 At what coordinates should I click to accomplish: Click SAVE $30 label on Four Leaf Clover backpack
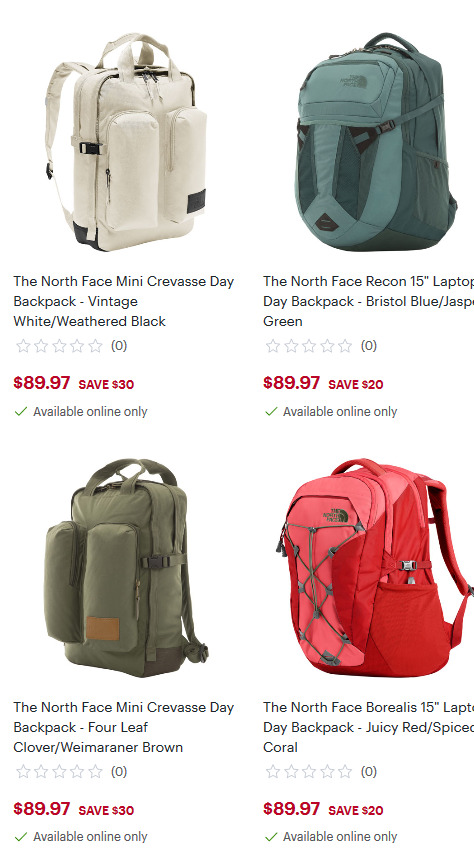coord(106,810)
